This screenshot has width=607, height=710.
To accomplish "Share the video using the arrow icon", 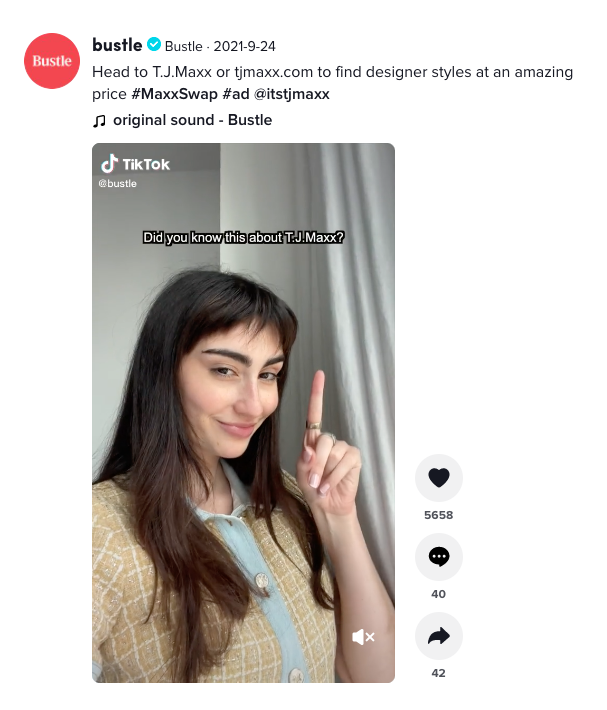I will click(x=439, y=636).
